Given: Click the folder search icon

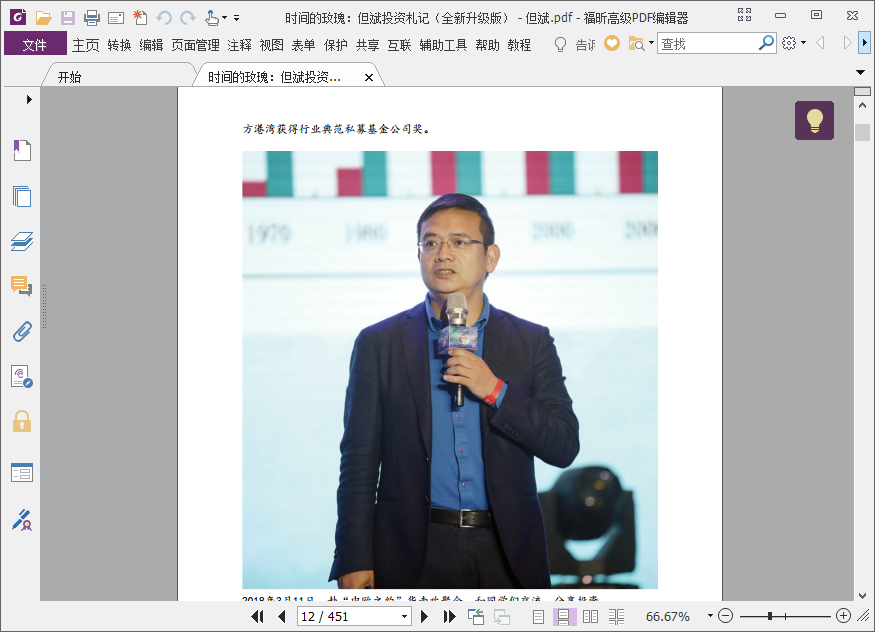Looking at the screenshot, I should click(x=636, y=43).
